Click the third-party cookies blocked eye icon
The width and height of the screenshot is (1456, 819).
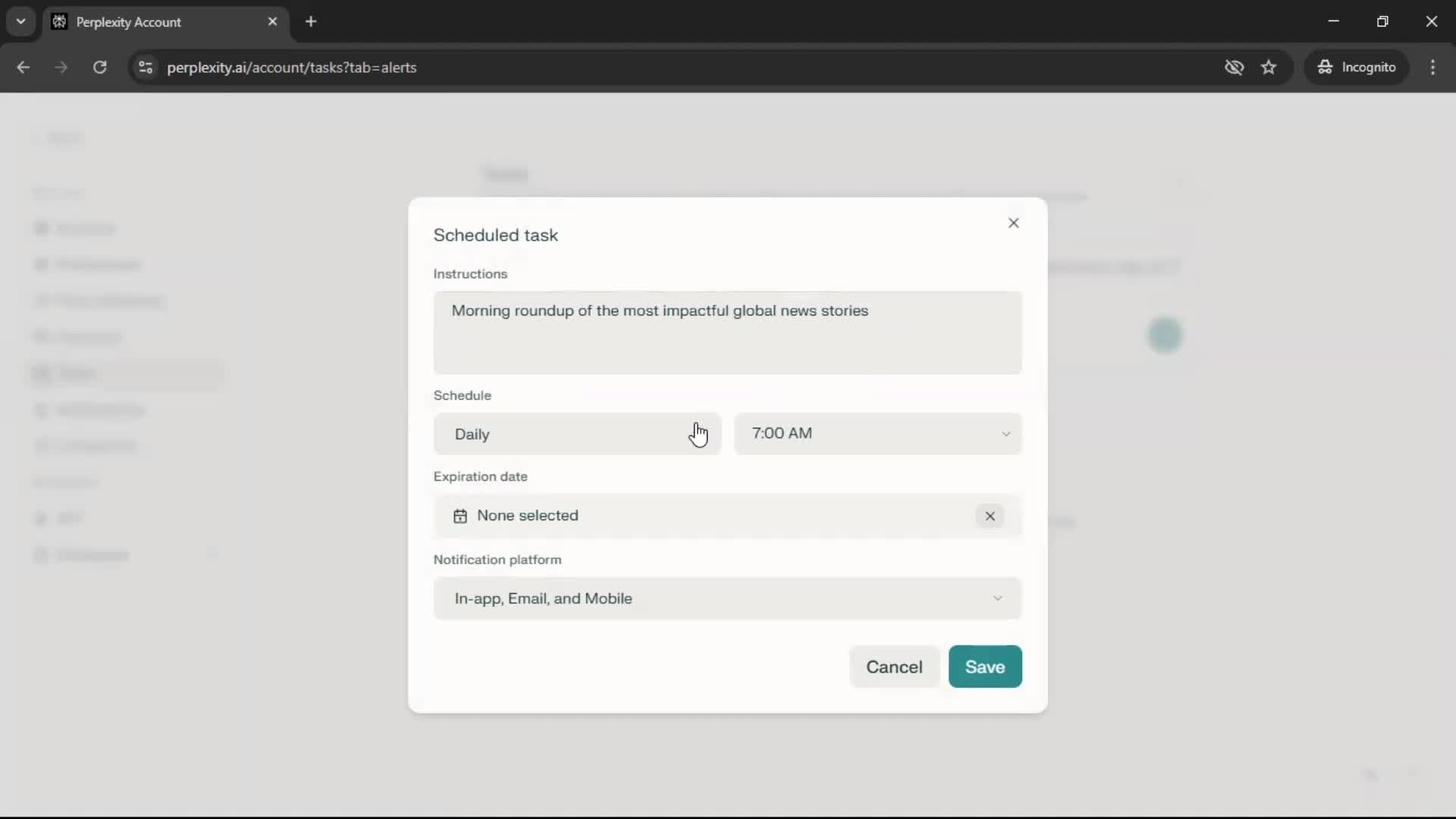point(1234,67)
